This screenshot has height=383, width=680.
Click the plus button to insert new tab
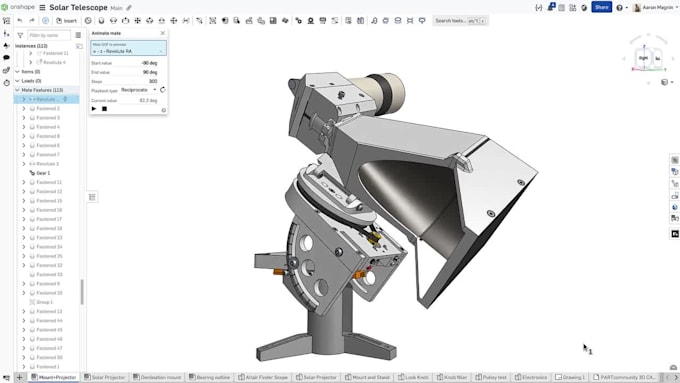click(19, 377)
